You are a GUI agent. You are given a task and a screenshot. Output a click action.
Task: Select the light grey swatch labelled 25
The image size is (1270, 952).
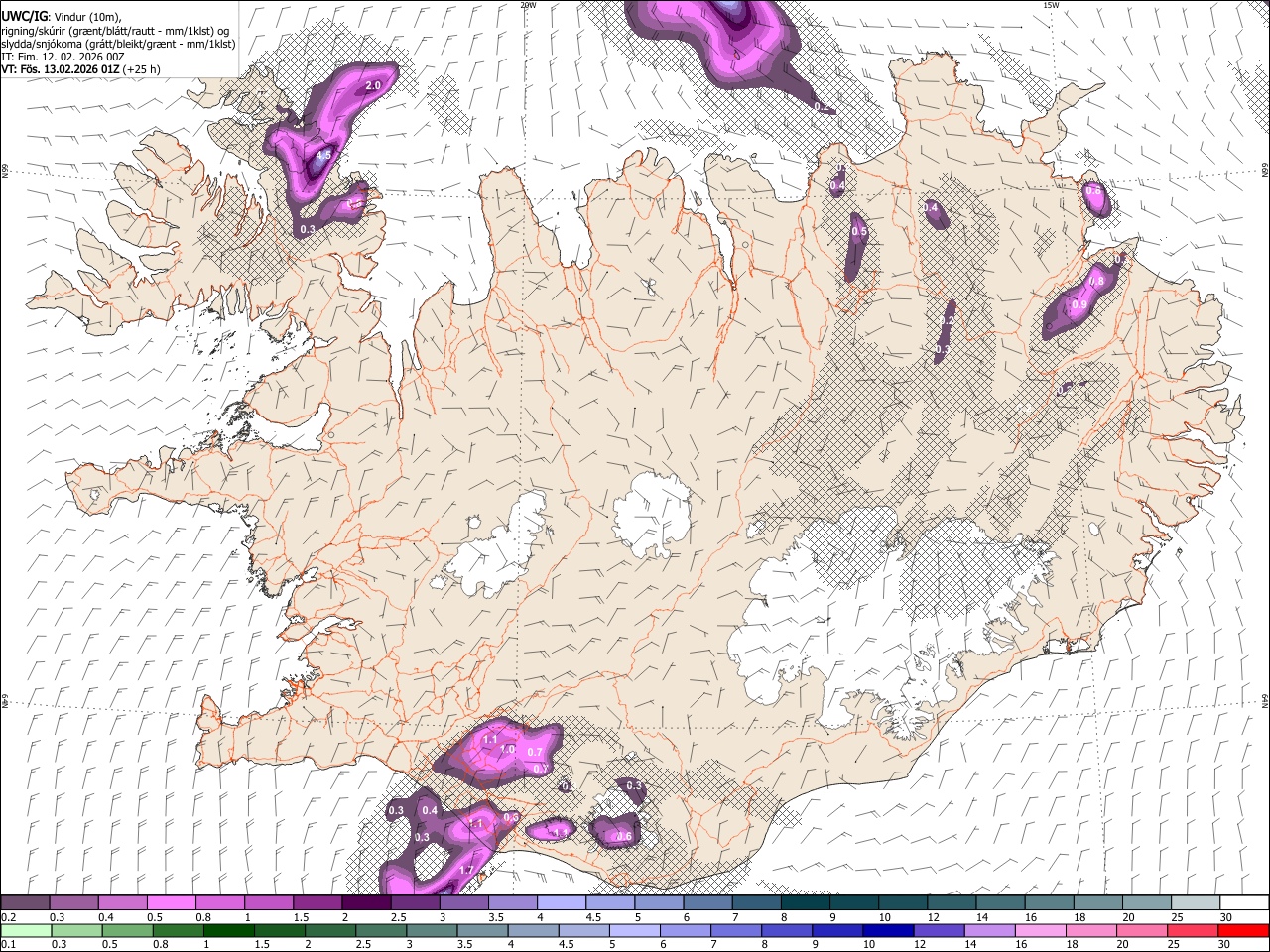click(x=1195, y=902)
